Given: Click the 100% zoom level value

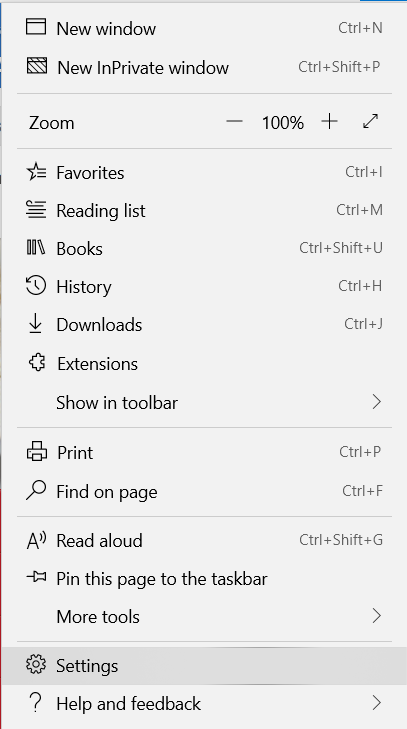Looking at the screenshot, I should tap(282, 123).
